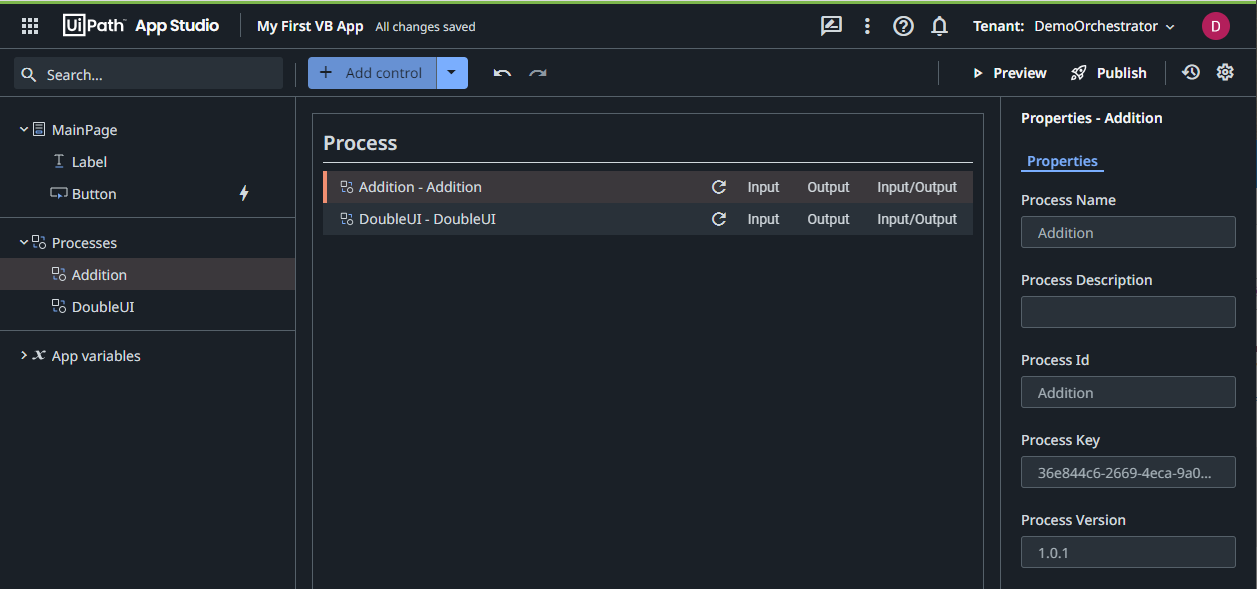Open the feedback icon in top bar
This screenshot has width=1257, height=589.
(x=830, y=26)
